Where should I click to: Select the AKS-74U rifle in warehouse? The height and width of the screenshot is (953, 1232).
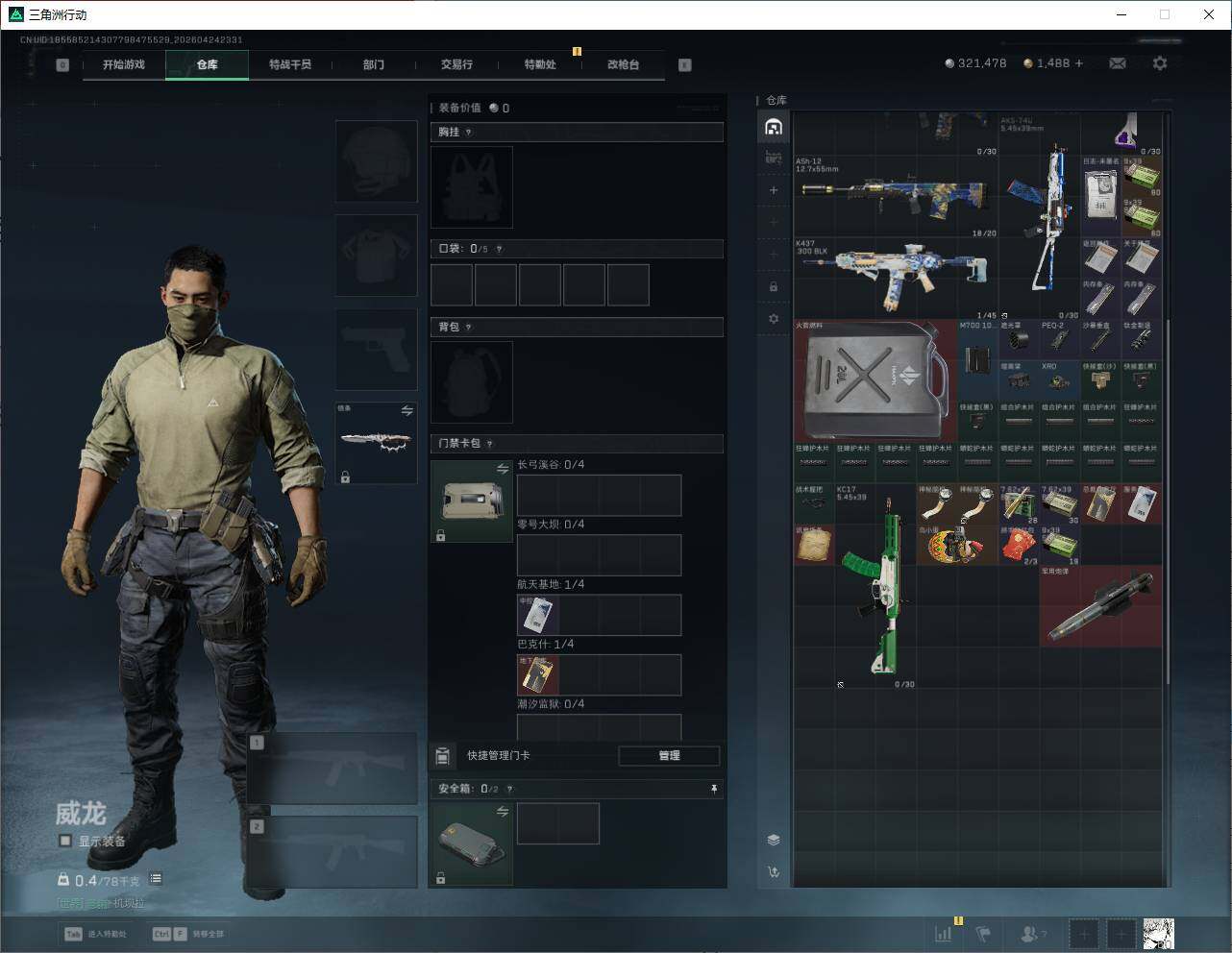pos(1040,218)
